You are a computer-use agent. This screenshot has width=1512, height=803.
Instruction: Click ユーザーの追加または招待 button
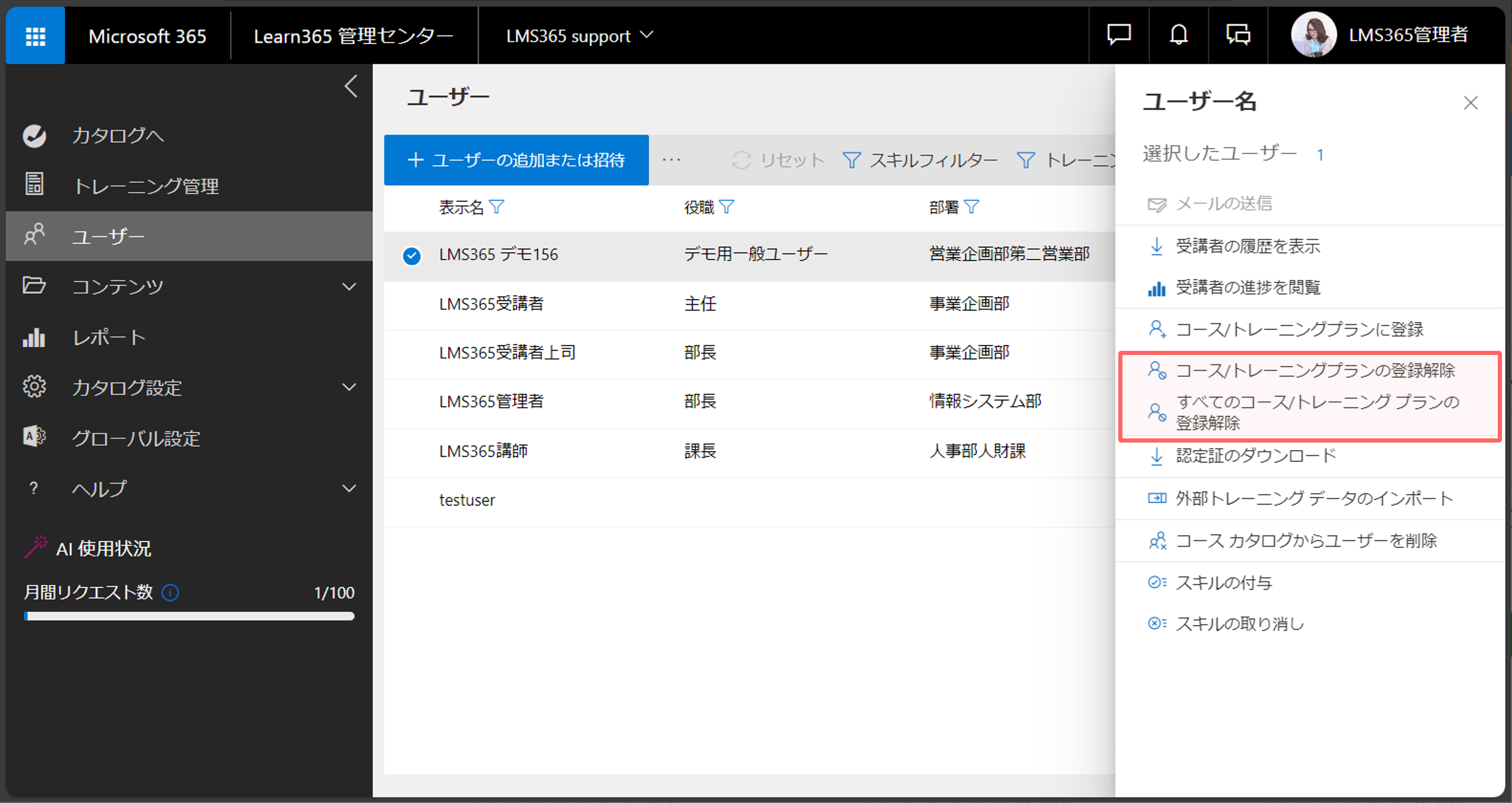pyautogui.click(x=516, y=160)
